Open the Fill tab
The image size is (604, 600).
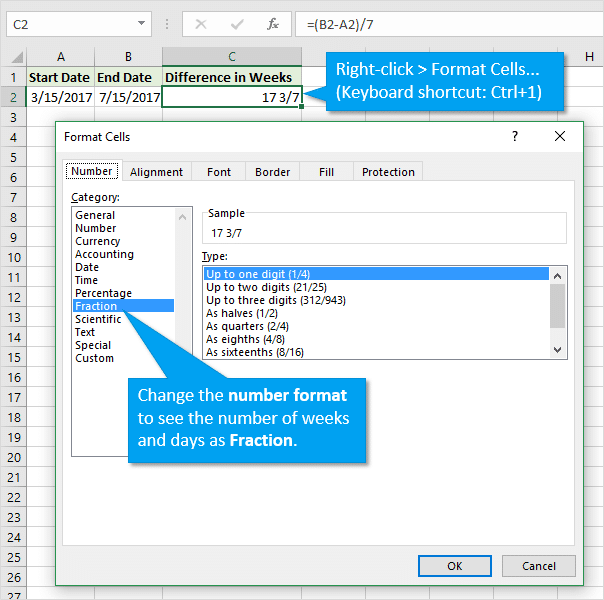326,172
